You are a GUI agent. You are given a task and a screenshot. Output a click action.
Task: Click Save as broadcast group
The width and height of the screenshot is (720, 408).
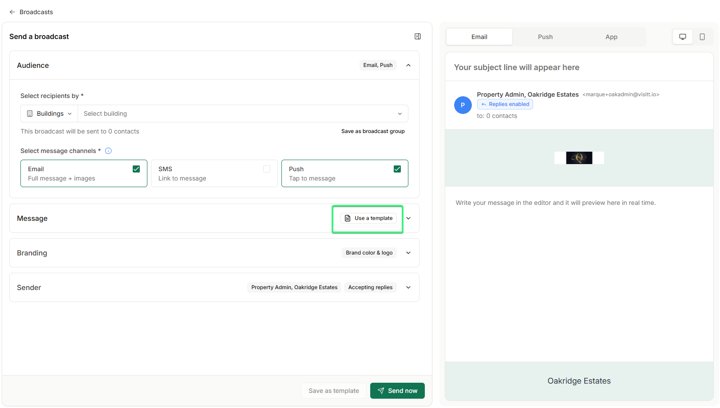pos(373,131)
